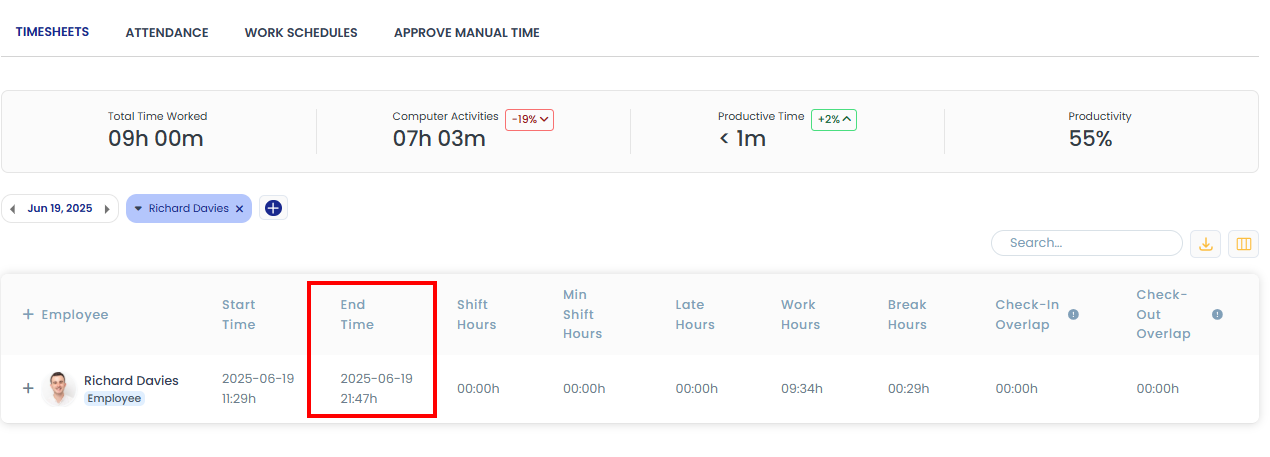Switch to the Attendance tab
The height and width of the screenshot is (457, 1270).
[x=167, y=33]
